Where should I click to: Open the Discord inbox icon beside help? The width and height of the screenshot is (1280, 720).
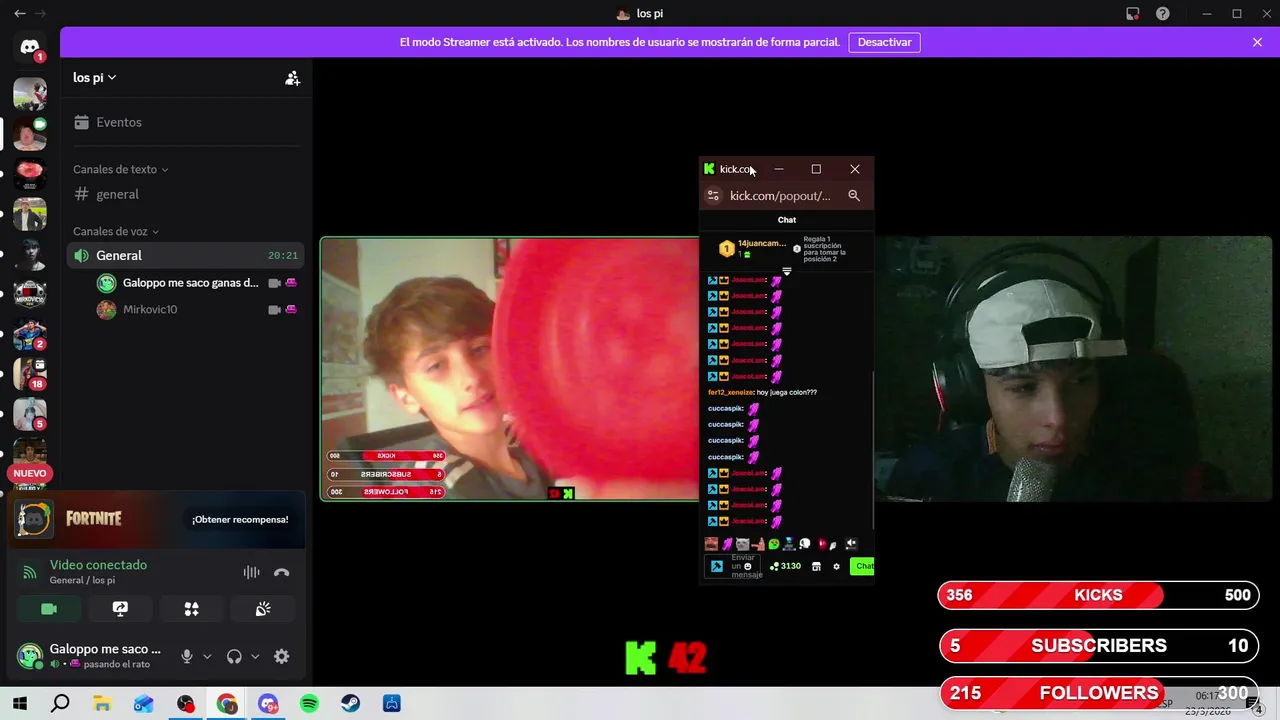click(x=1133, y=14)
